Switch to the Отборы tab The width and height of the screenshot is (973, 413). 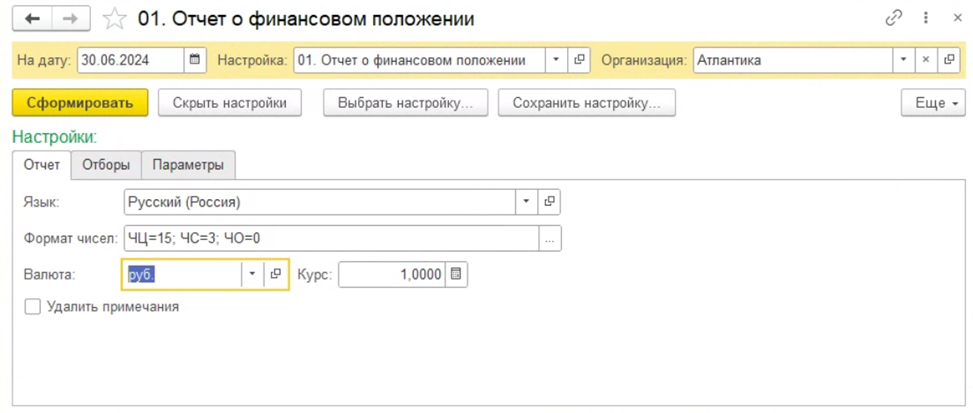click(106, 165)
